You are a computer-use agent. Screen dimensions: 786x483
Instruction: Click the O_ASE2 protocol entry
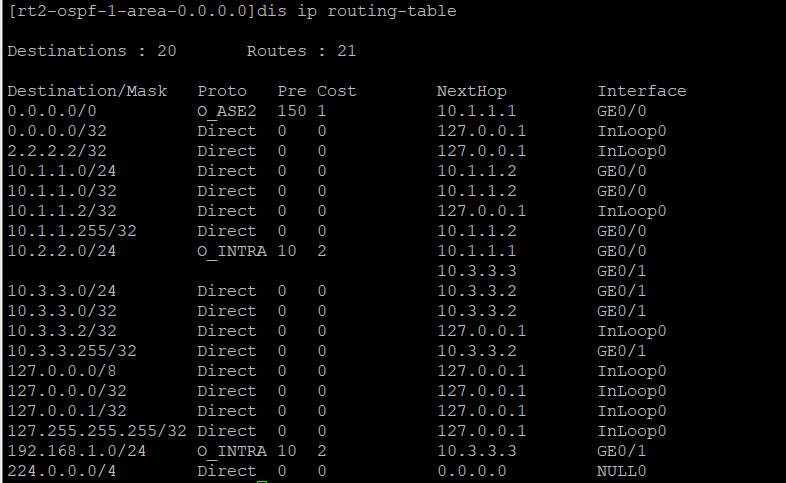point(227,111)
